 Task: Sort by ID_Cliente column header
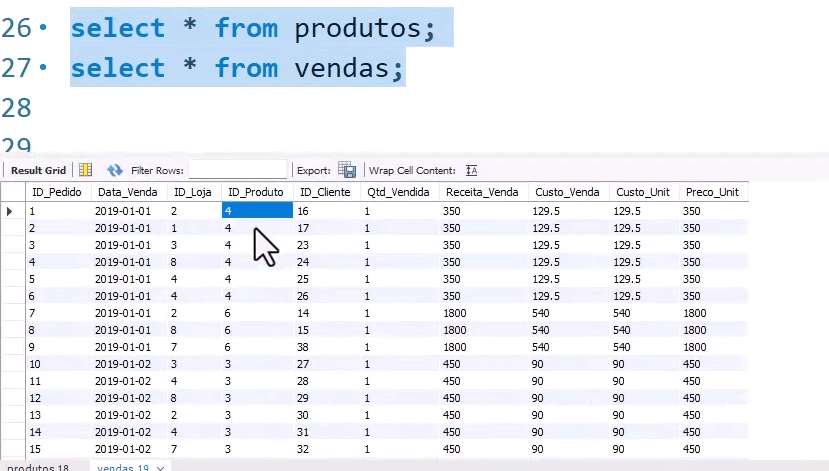point(325,192)
